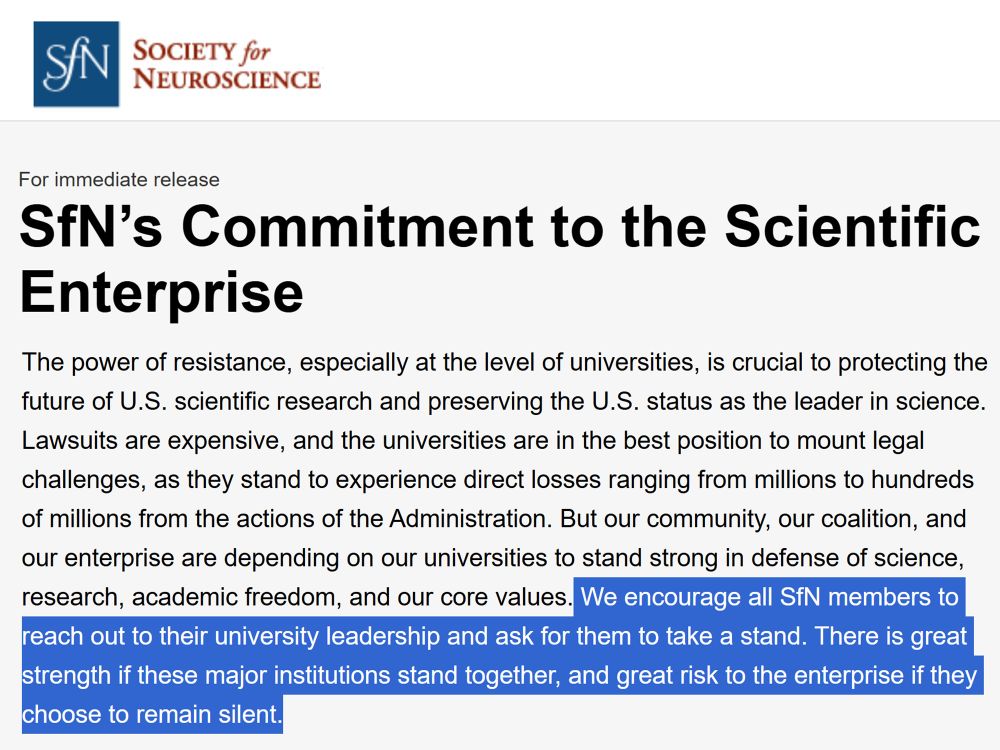Viewport: 1000px width, 750px height.
Task: Click the words 'Lawsuits are expensive'
Action: (121, 440)
